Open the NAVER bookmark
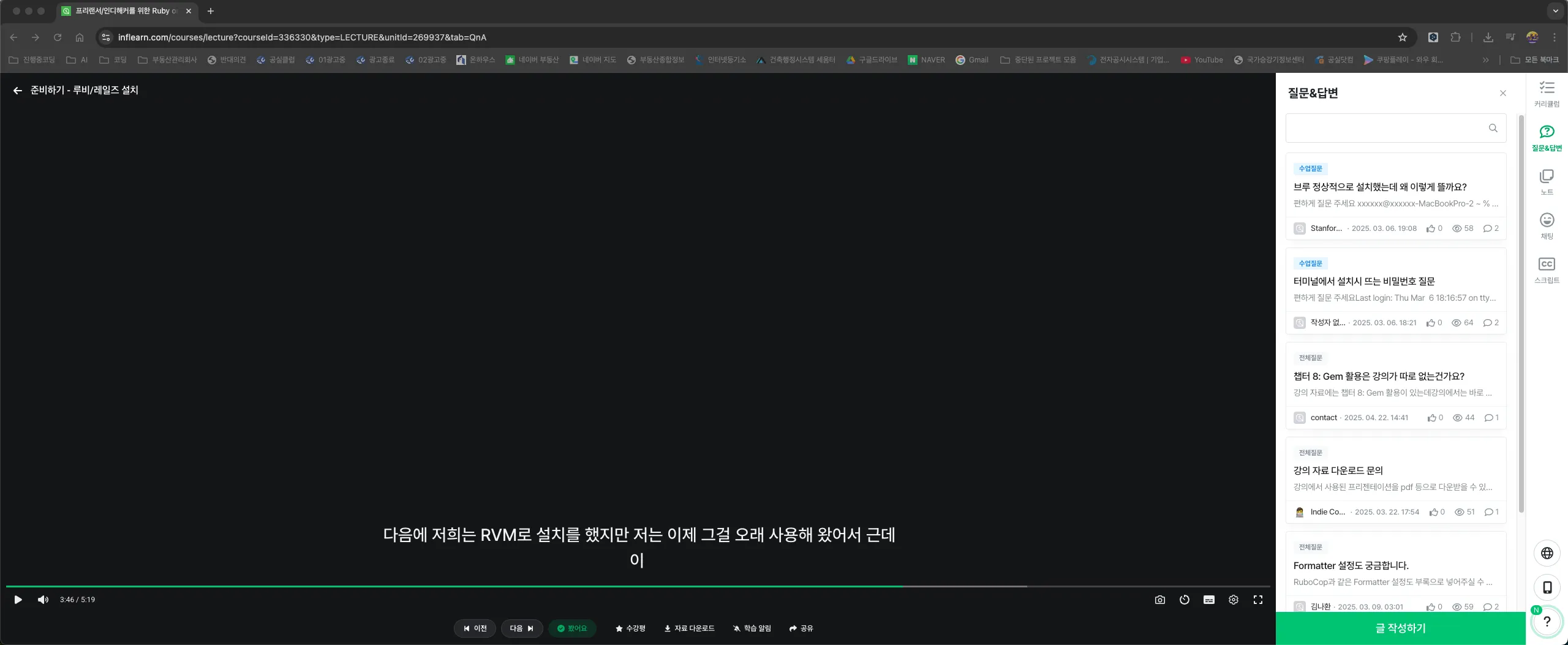The width and height of the screenshot is (1568, 645). tap(926, 60)
